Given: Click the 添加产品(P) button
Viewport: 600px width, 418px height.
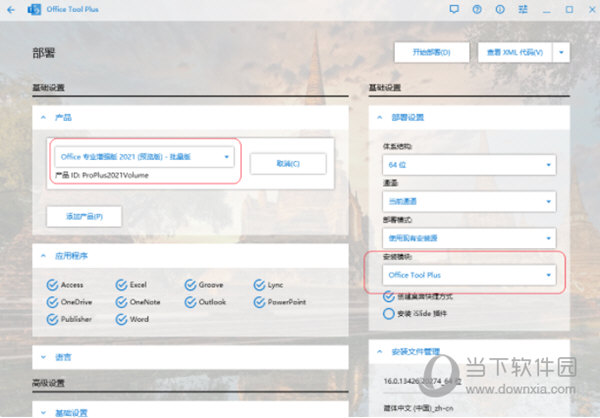Looking at the screenshot, I should click(84, 216).
